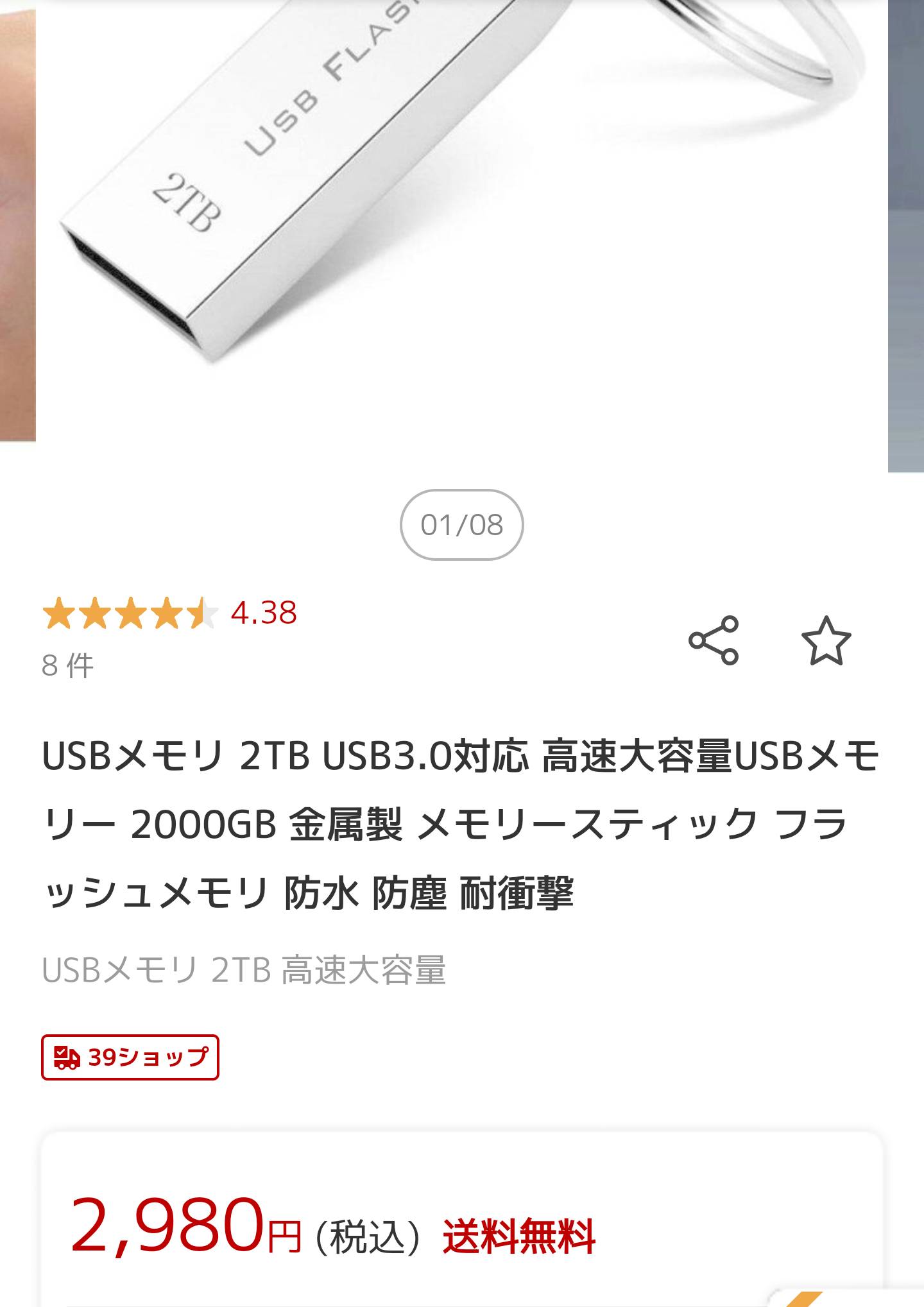The image size is (924, 1307).
Task: Click the orange star rating row
Action: [x=130, y=613]
